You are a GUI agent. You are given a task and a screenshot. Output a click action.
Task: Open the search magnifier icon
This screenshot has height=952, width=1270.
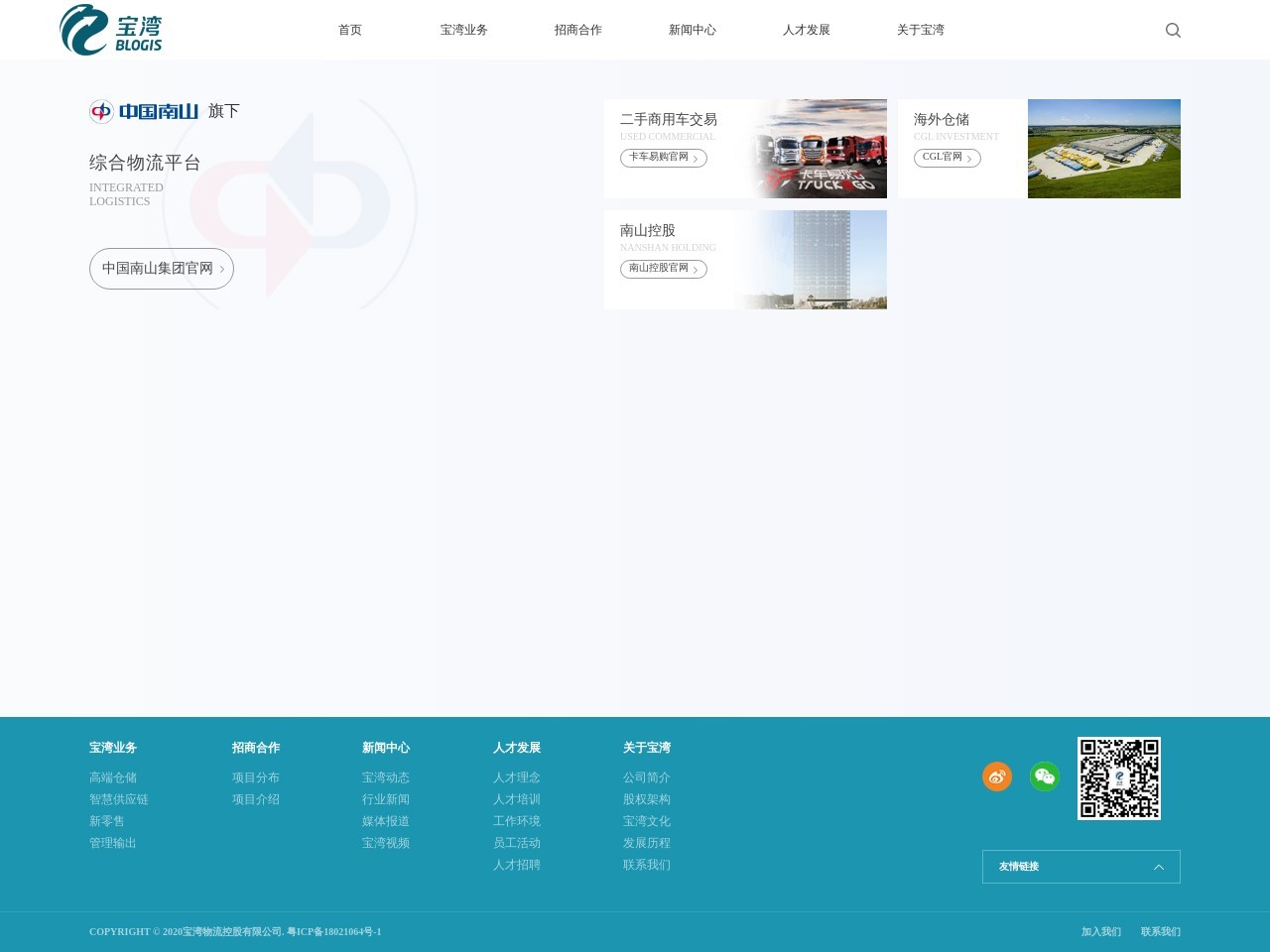coord(1173,30)
